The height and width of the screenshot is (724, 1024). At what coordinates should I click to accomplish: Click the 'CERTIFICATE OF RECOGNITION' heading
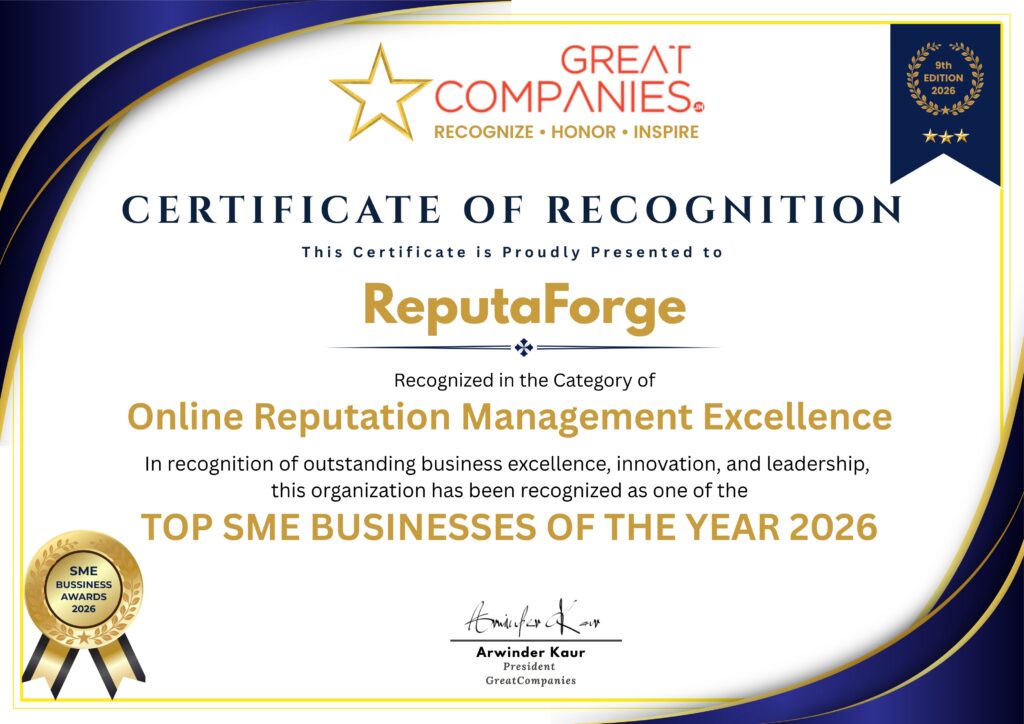point(512,210)
